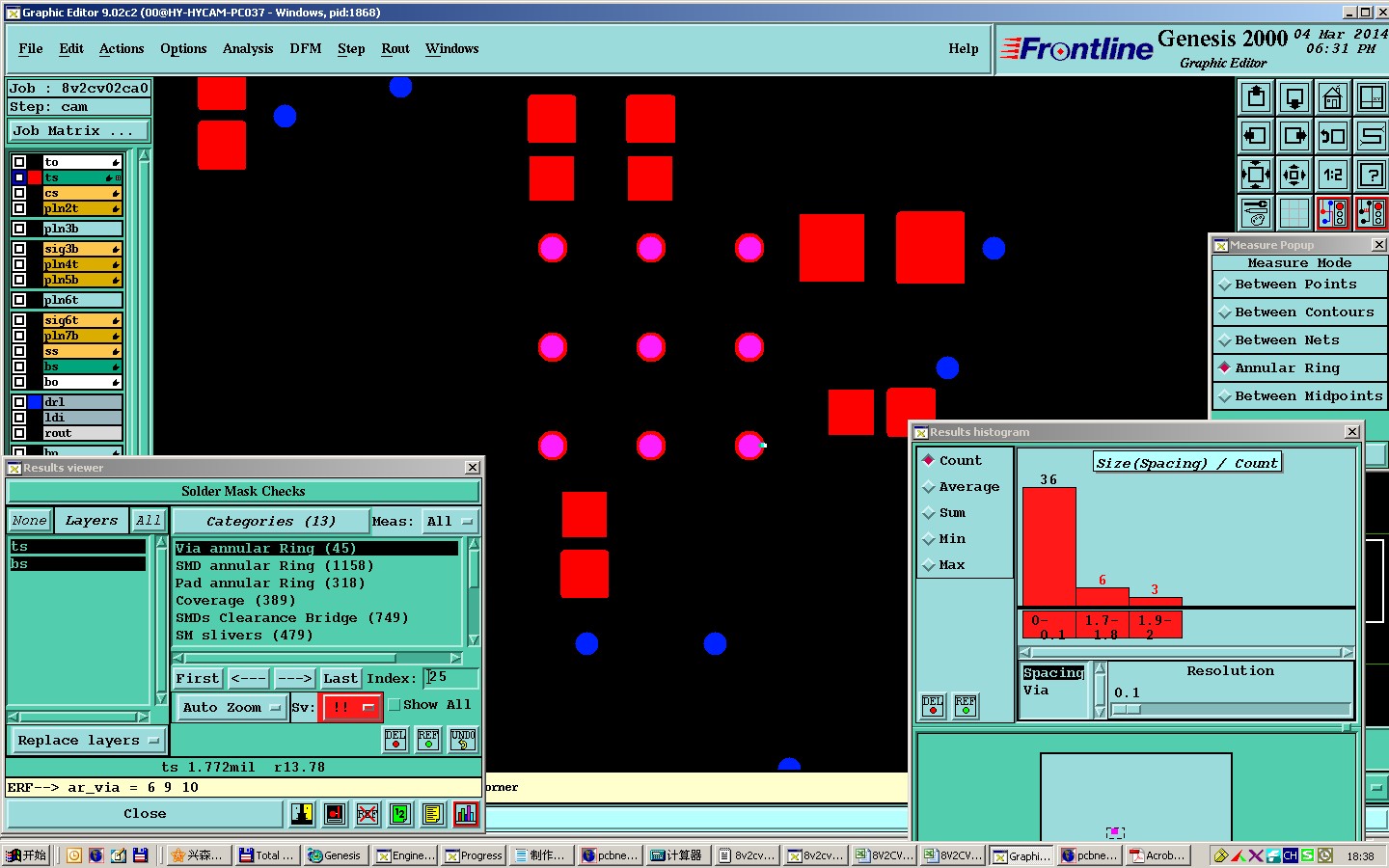
Task: Toggle display checkbox for layer cs
Action: (x=19, y=193)
